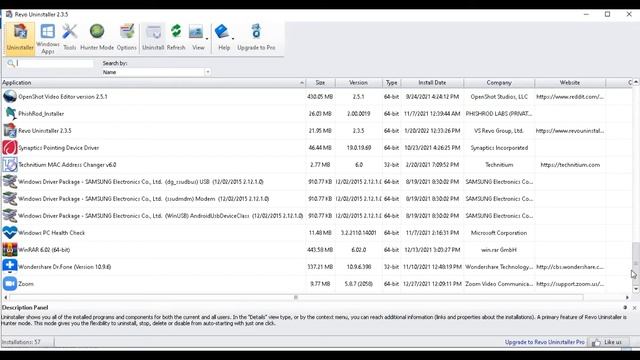This screenshot has height=360, width=640.
Task: Select the PhishRod_Installer icon
Action: (x=10, y=113)
